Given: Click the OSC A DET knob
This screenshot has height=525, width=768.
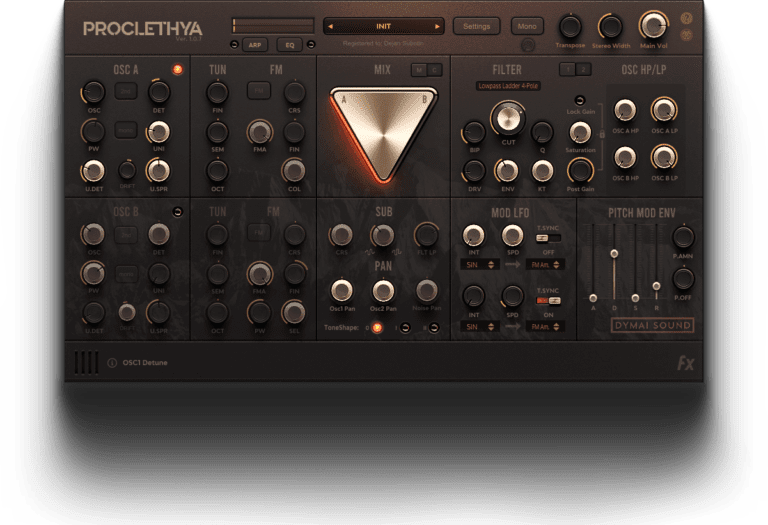Looking at the screenshot, I should (159, 92).
